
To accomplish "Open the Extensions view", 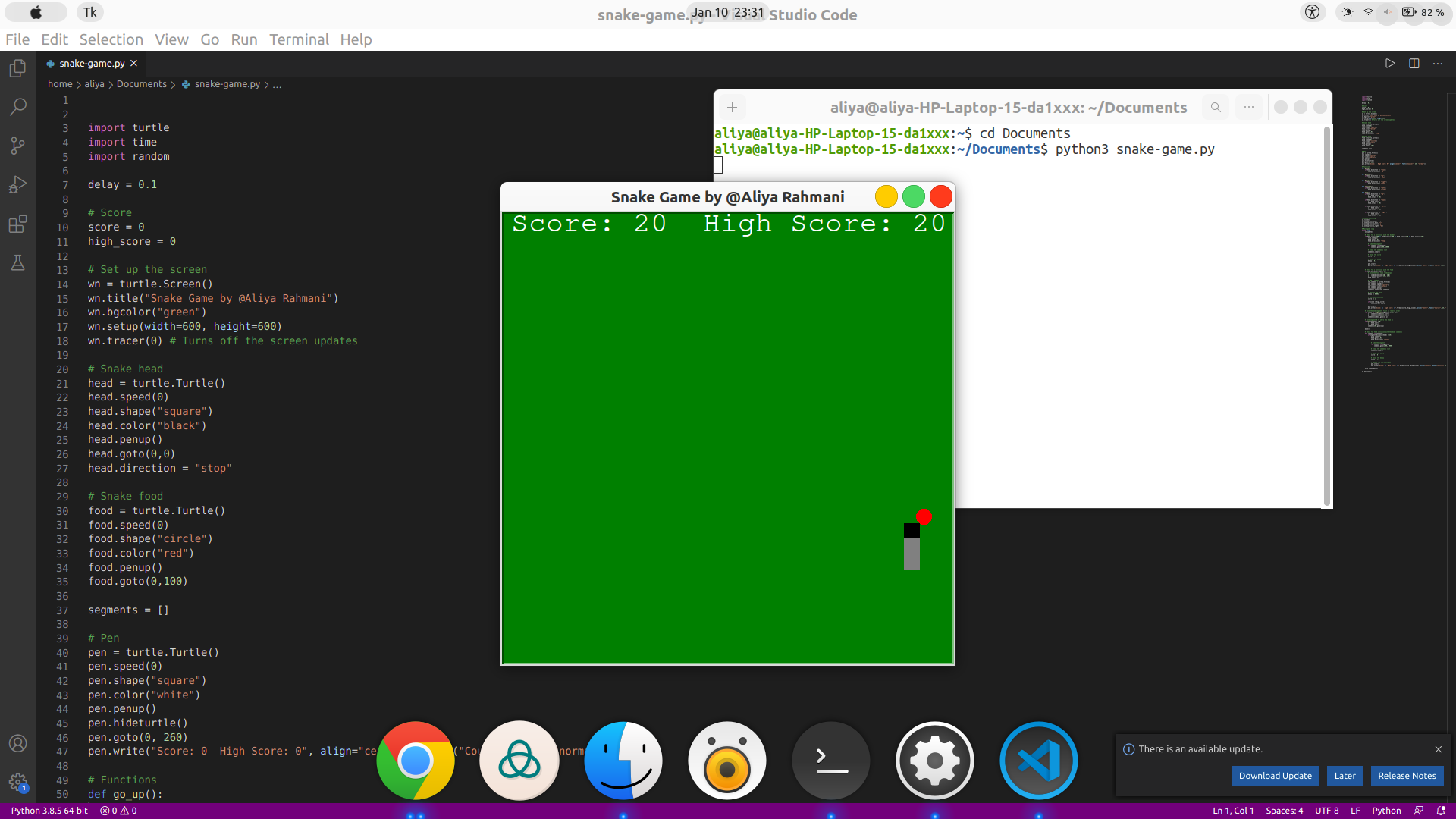I will click(x=17, y=224).
